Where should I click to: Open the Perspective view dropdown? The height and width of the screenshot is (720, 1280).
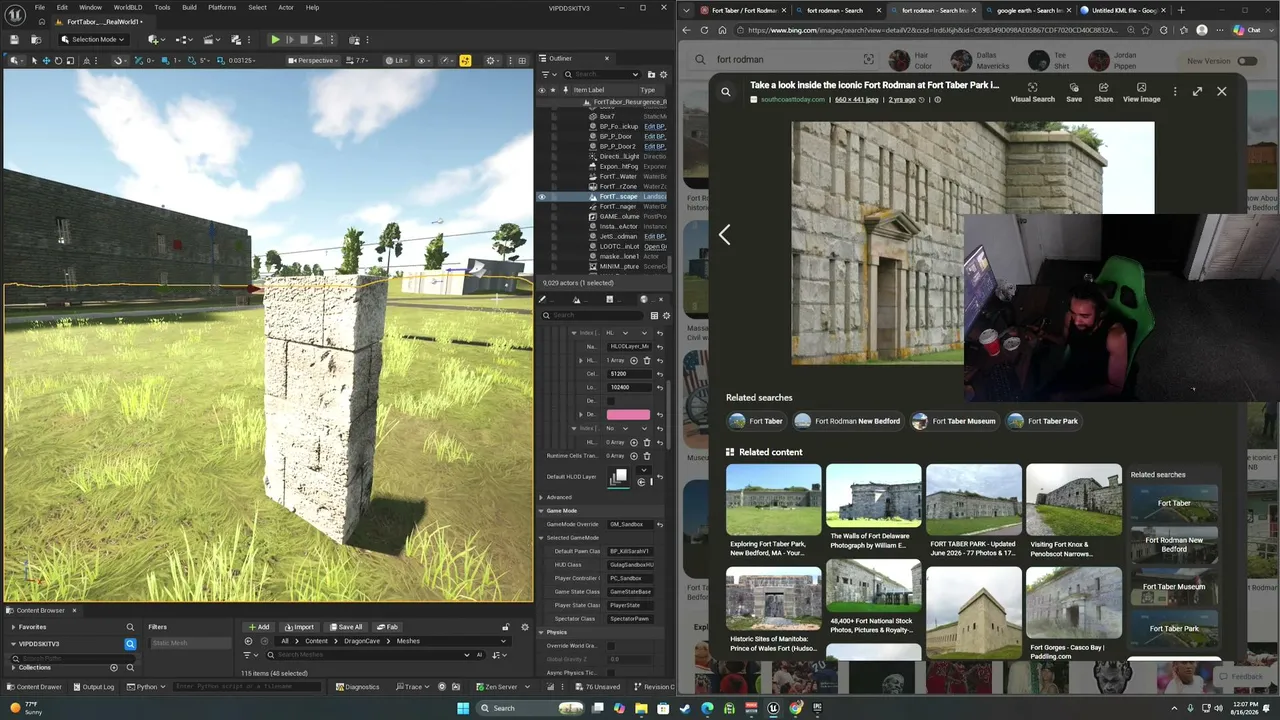pyautogui.click(x=314, y=61)
